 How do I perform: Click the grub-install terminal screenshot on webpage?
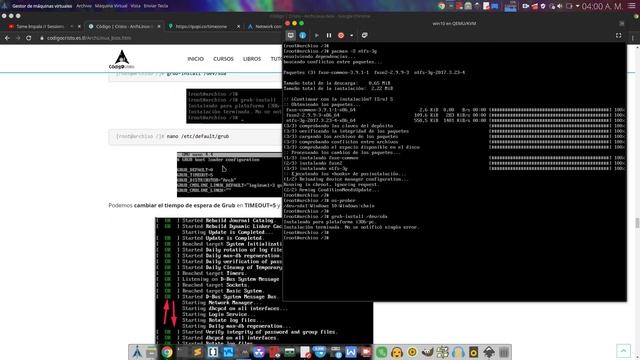(x=234, y=106)
